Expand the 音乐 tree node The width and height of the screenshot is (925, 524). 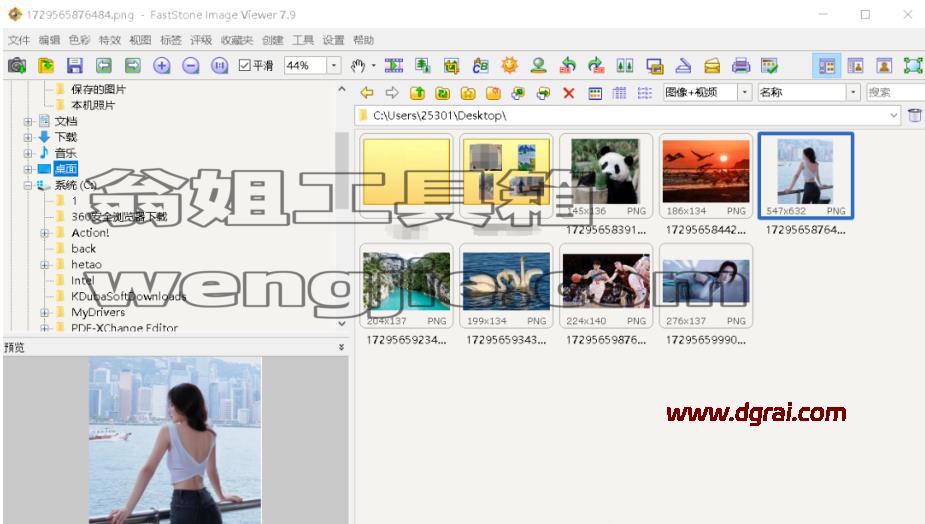(x=28, y=153)
